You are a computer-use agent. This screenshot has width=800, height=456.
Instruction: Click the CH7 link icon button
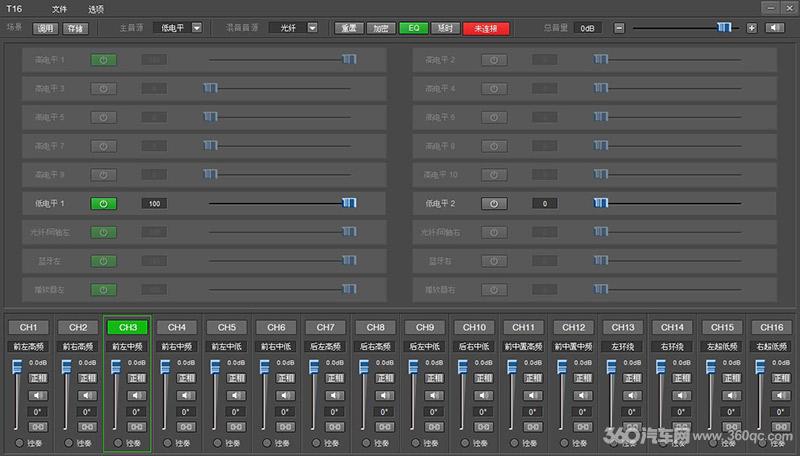pos(335,427)
